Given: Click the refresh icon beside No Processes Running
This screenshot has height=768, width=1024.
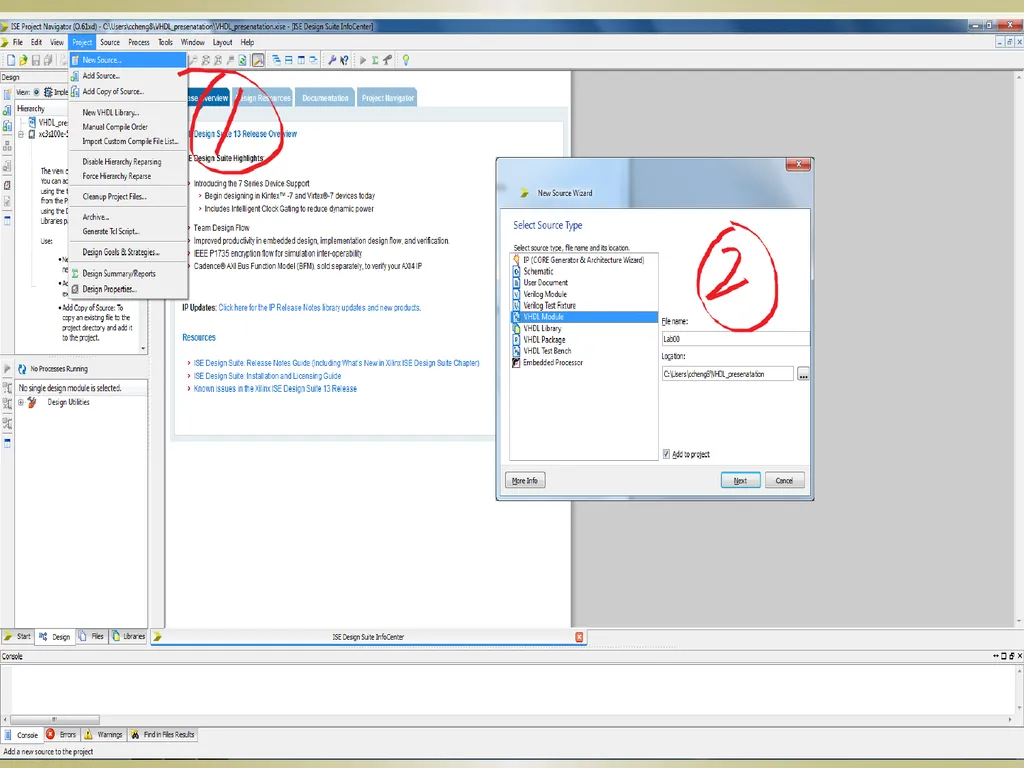Looking at the screenshot, I should [x=22, y=369].
